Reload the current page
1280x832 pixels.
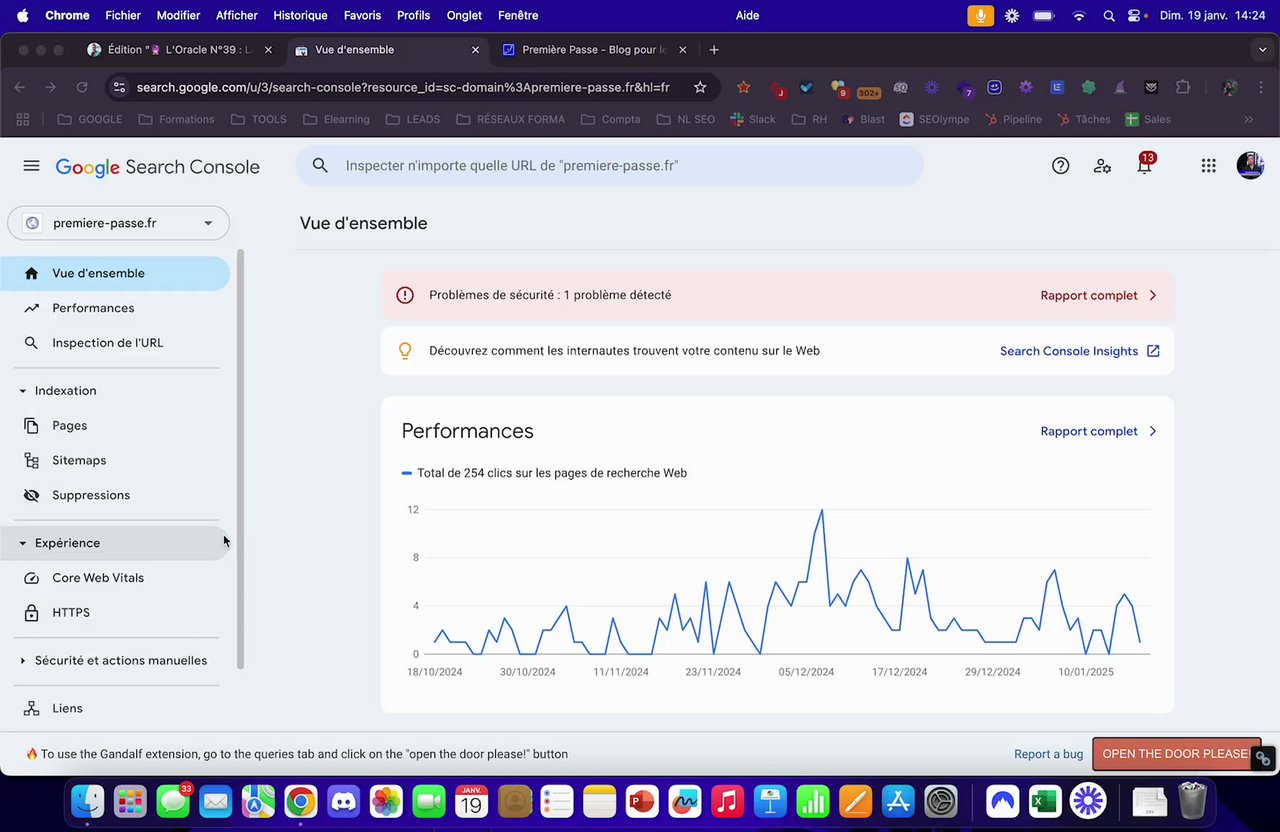[x=82, y=87]
